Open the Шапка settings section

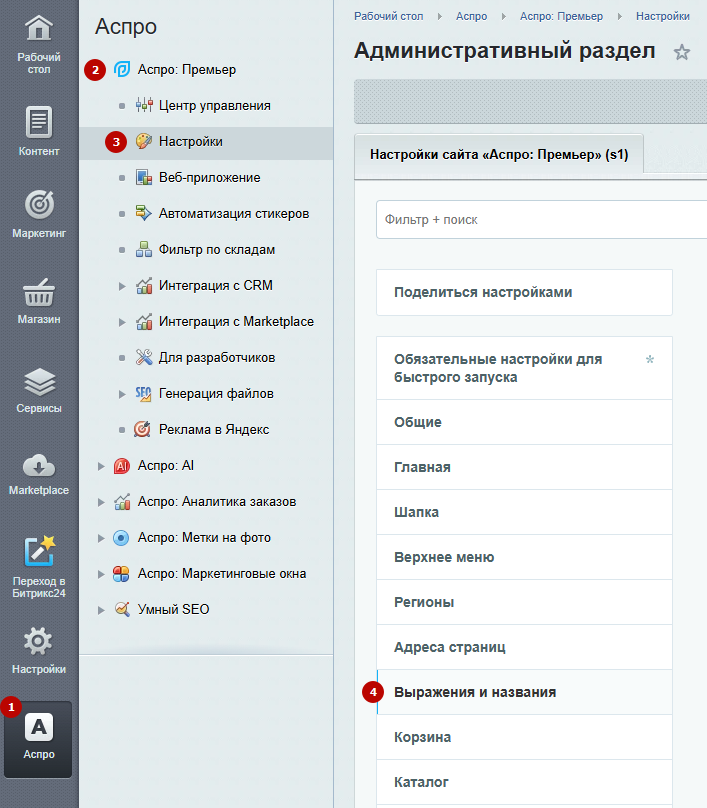point(524,512)
